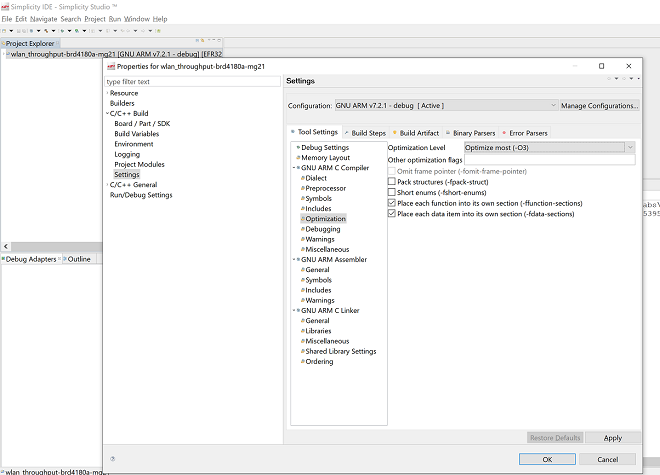Click the Manage Configurations button
This screenshot has height=475, width=660.
point(599,105)
